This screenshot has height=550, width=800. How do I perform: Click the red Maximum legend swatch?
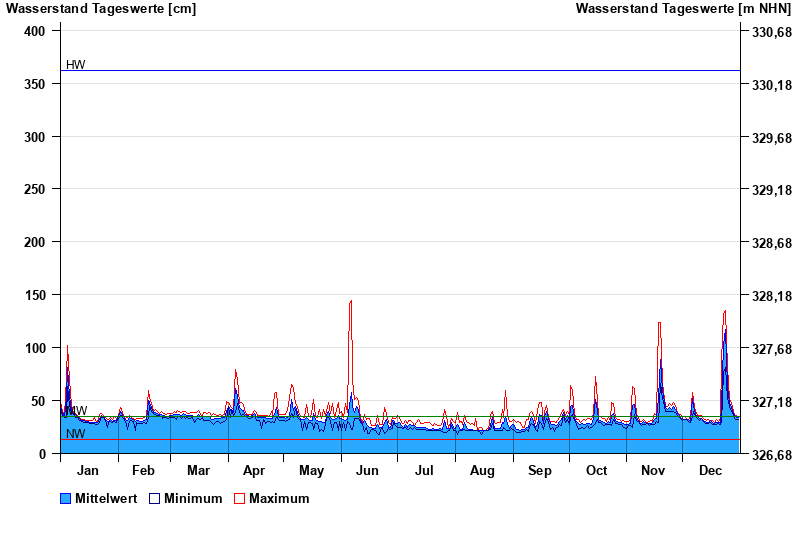tap(239, 498)
